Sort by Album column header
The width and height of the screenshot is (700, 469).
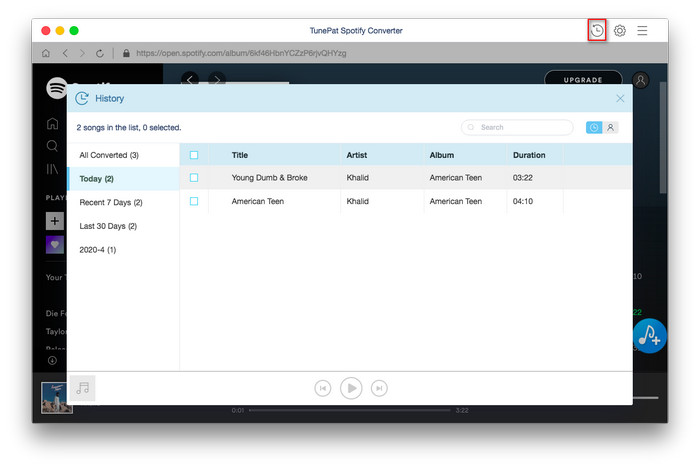(x=442, y=155)
